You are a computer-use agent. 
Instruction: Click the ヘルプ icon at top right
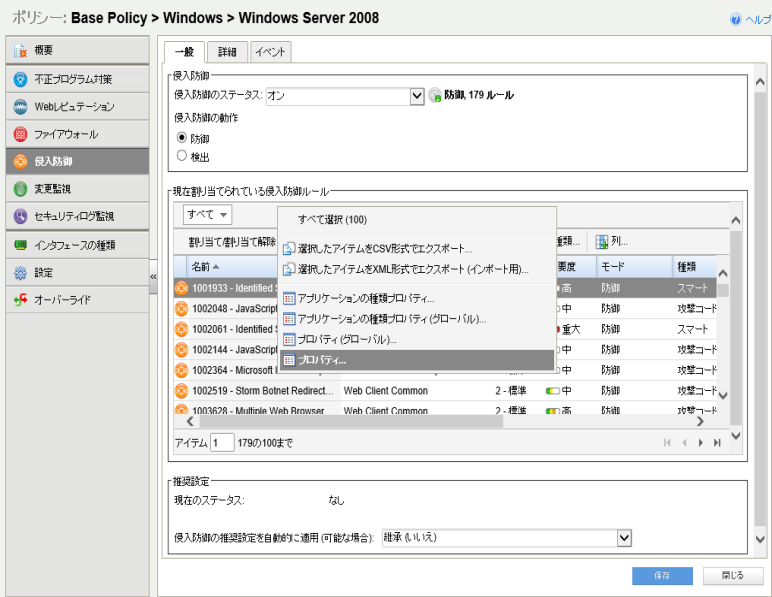(736, 20)
